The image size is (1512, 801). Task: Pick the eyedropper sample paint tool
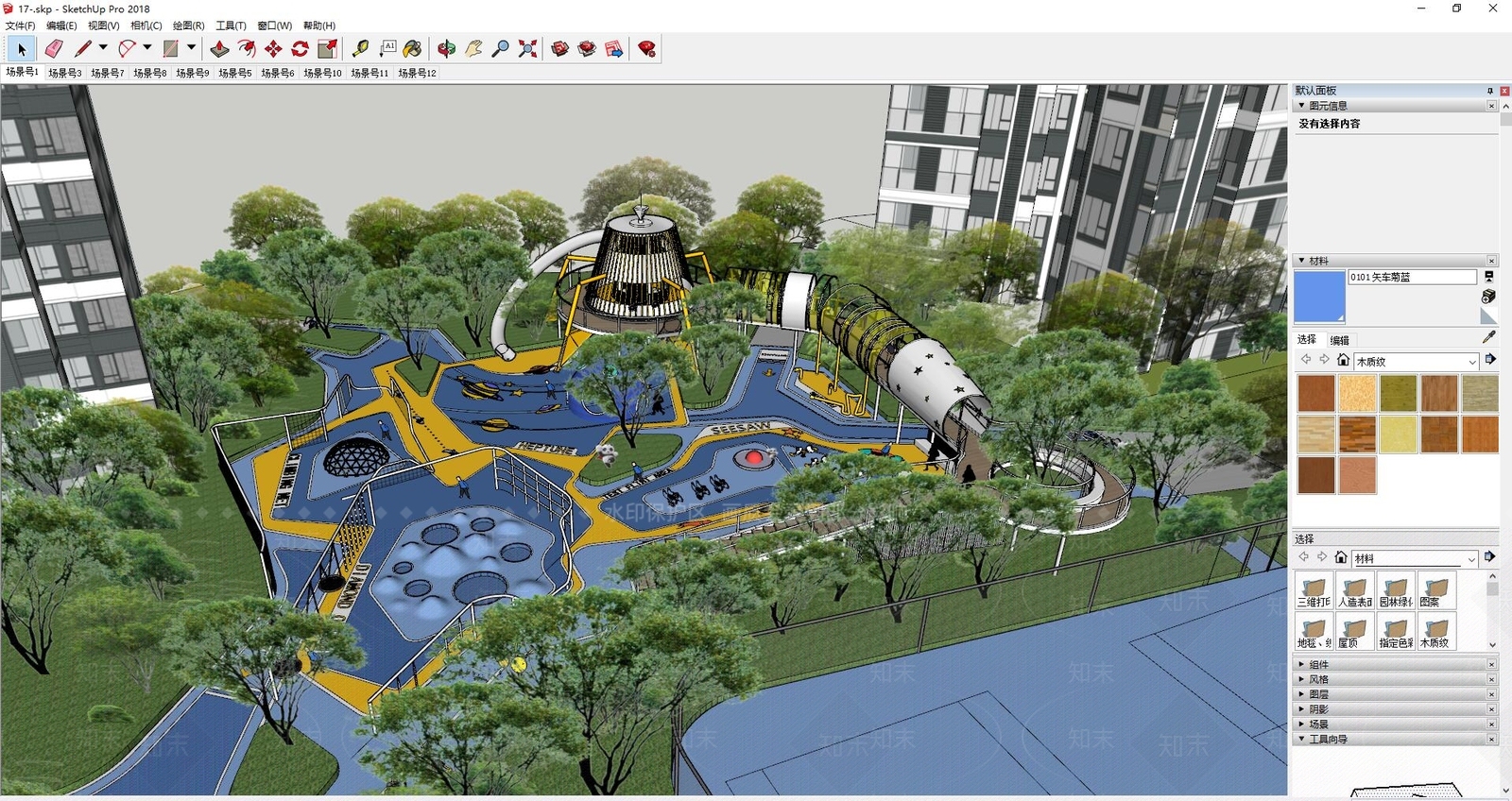pyautogui.click(x=1489, y=336)
